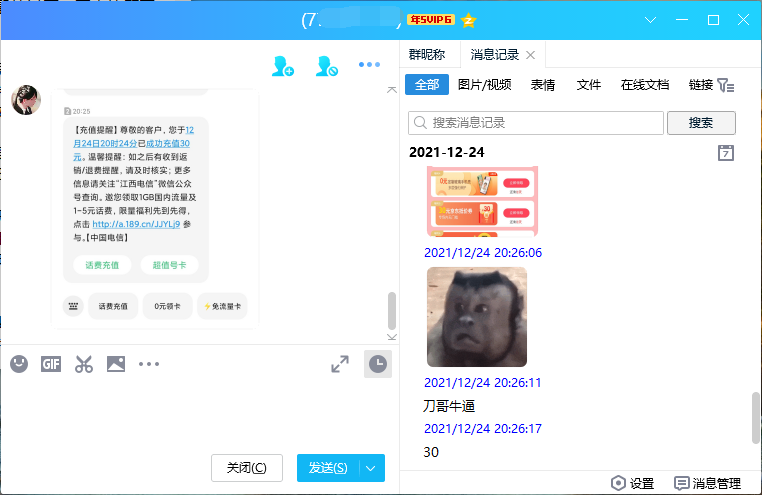The height and width of the screenshot is (495, 762).
Task: Open the message filter icon
Action: 726,85
